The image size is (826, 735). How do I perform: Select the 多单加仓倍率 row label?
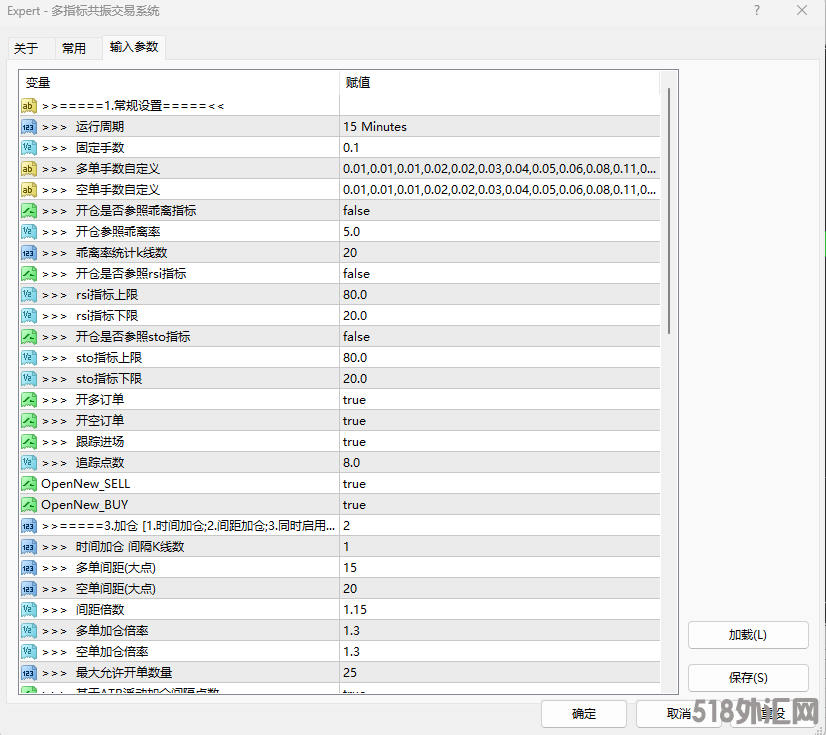112,631
